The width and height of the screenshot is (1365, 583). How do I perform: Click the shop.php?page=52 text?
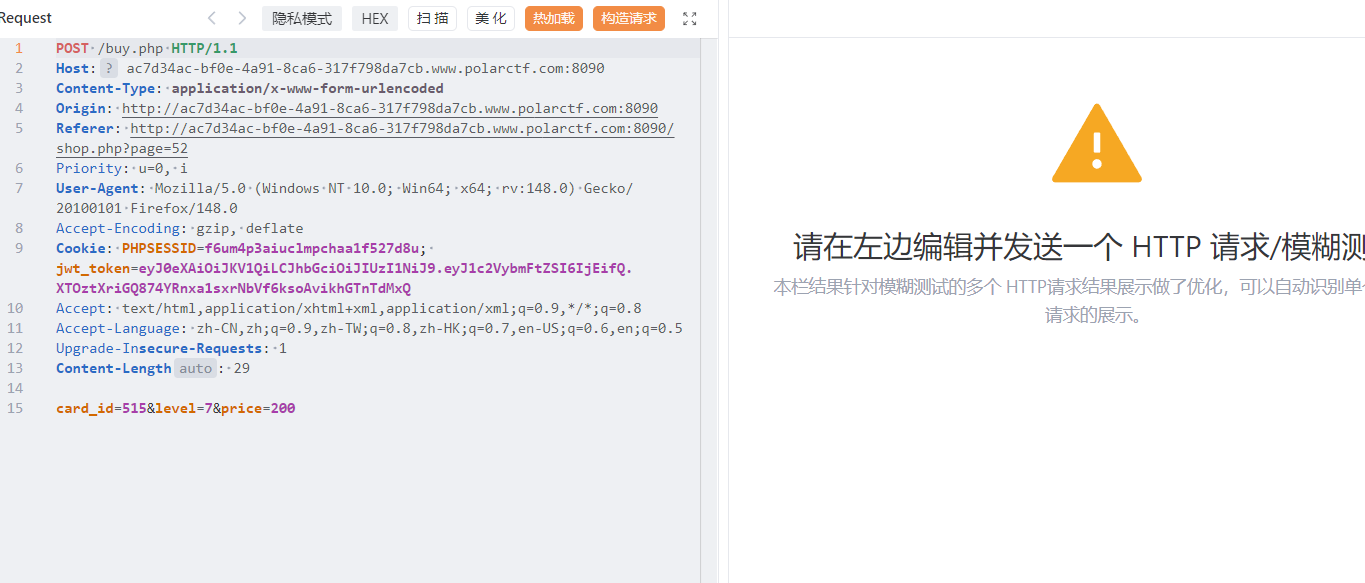pyautogui.click(x=122, y=148)
